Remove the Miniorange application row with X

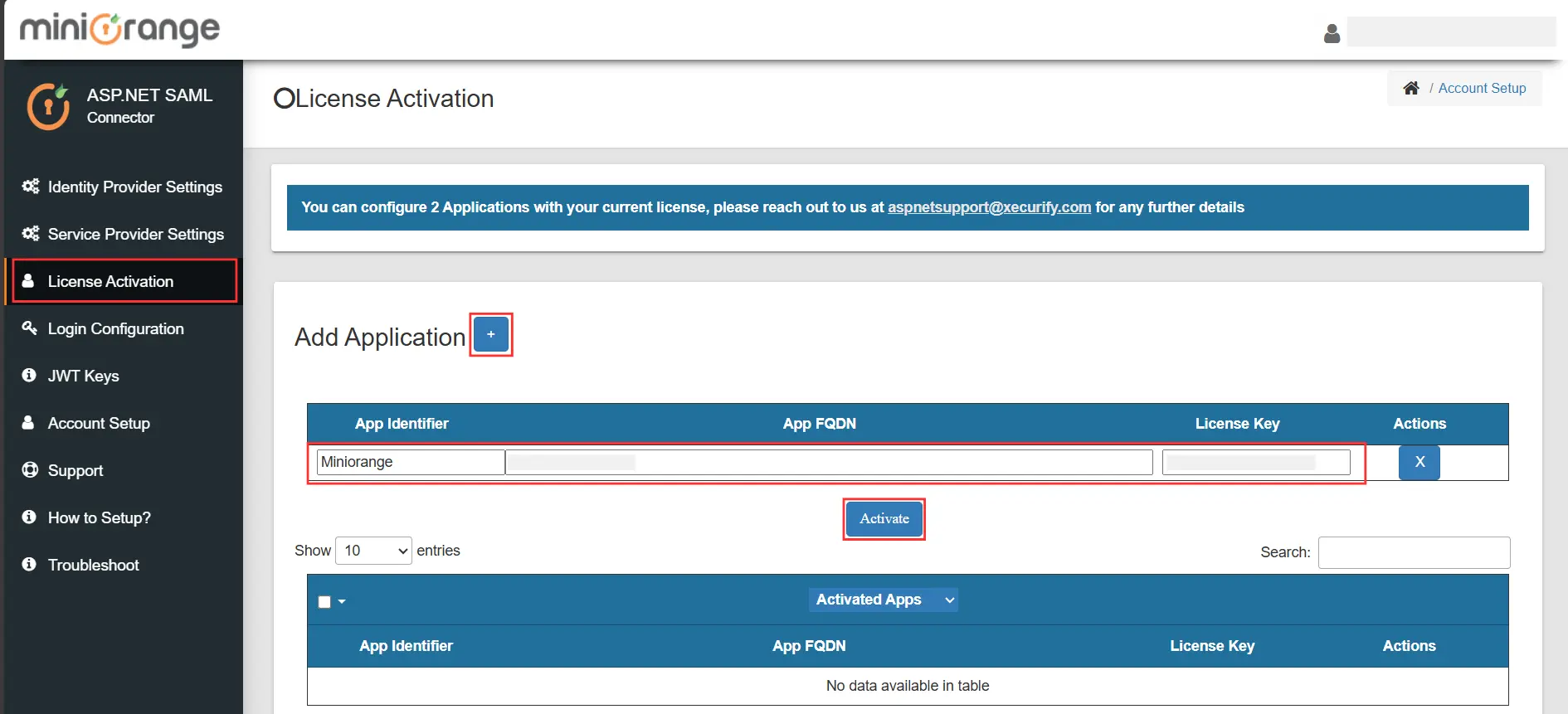(1419, 462)
